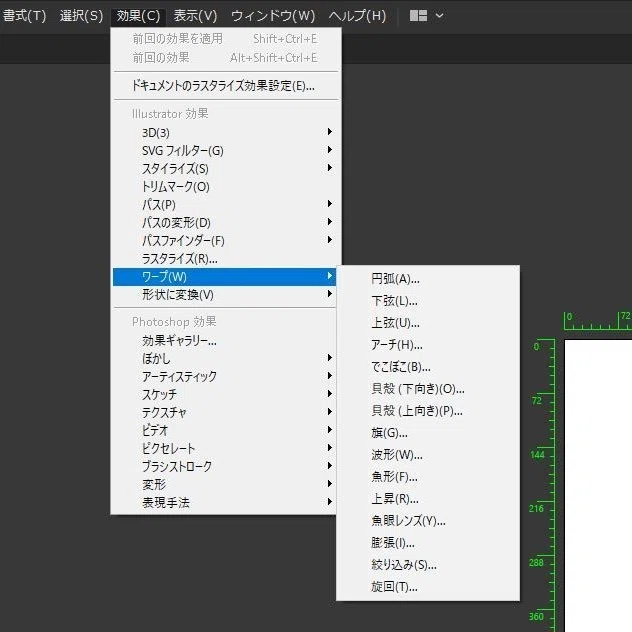
Task: Select トリムマーク(O) effect
Action: point(226,186)
